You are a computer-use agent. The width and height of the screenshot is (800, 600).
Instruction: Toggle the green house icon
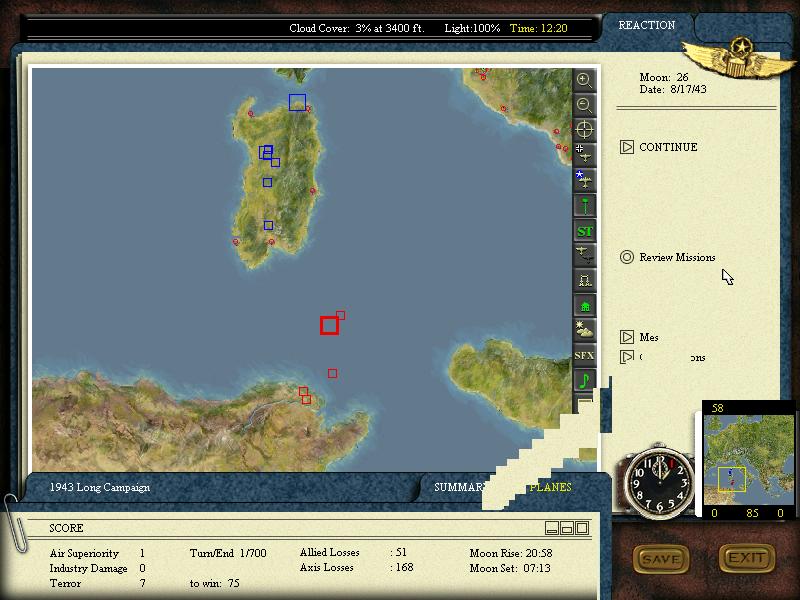tap(584, 306)
